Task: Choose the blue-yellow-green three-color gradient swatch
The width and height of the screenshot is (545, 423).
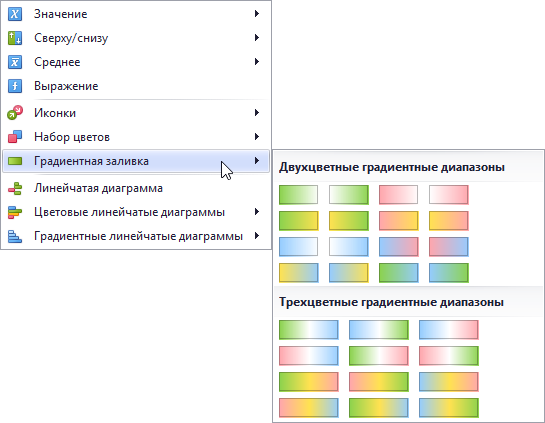Action: 448,408
